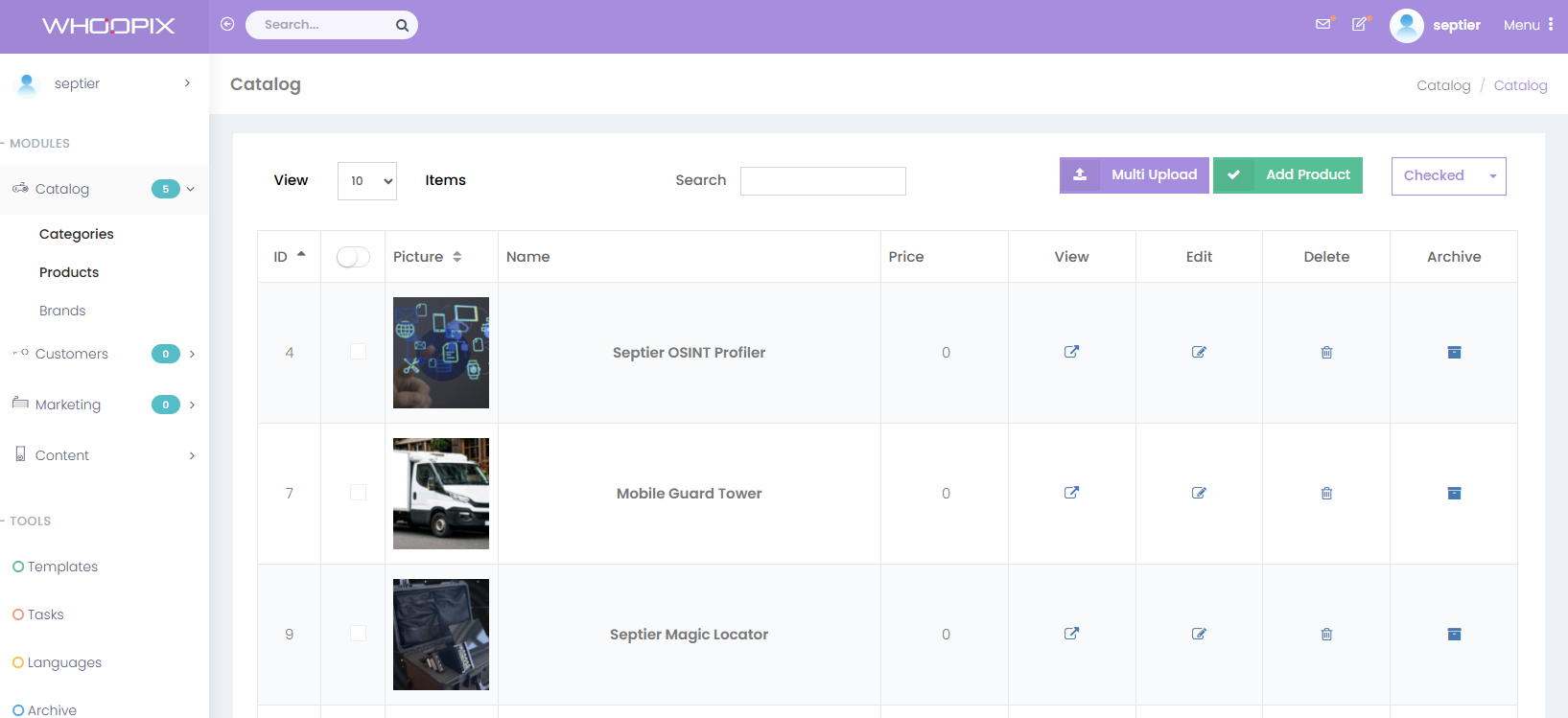Open the Checked actions dropdown
The width and height of the screenshot is (1568, 718).
point(1448,176)
